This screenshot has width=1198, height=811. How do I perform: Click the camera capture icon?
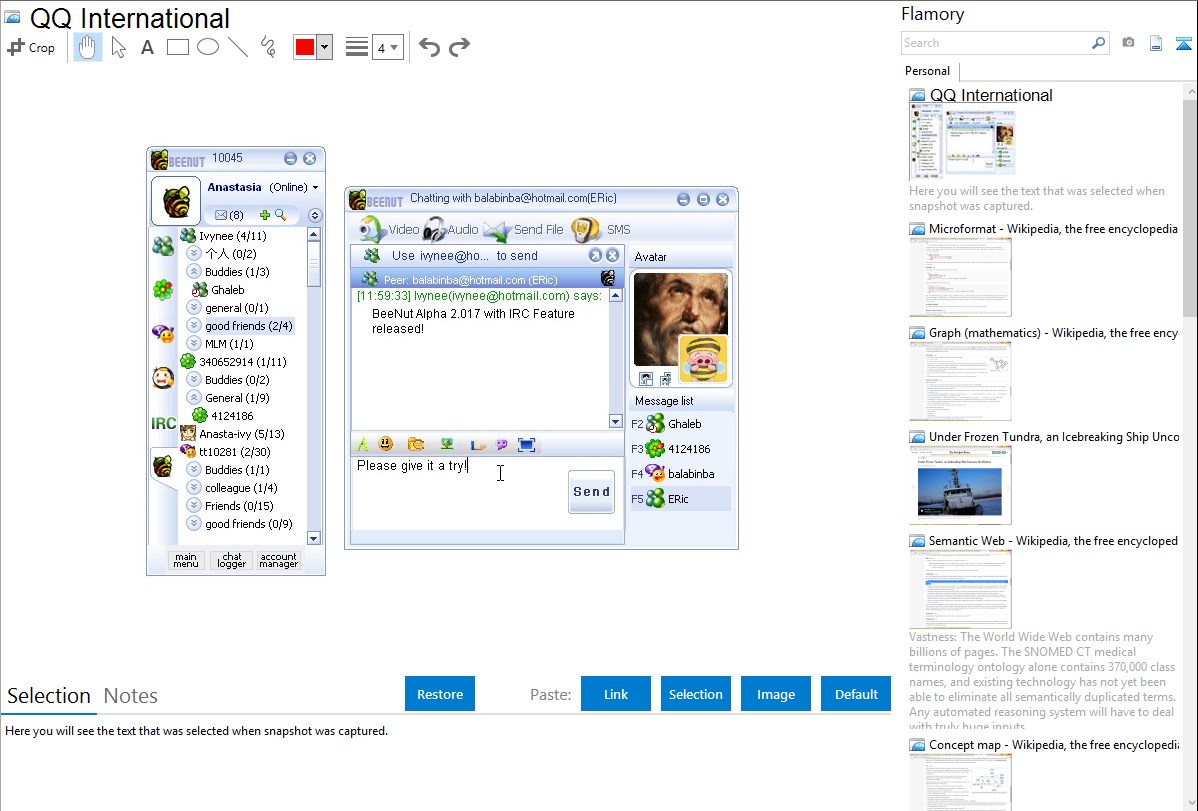[1128, 43]
